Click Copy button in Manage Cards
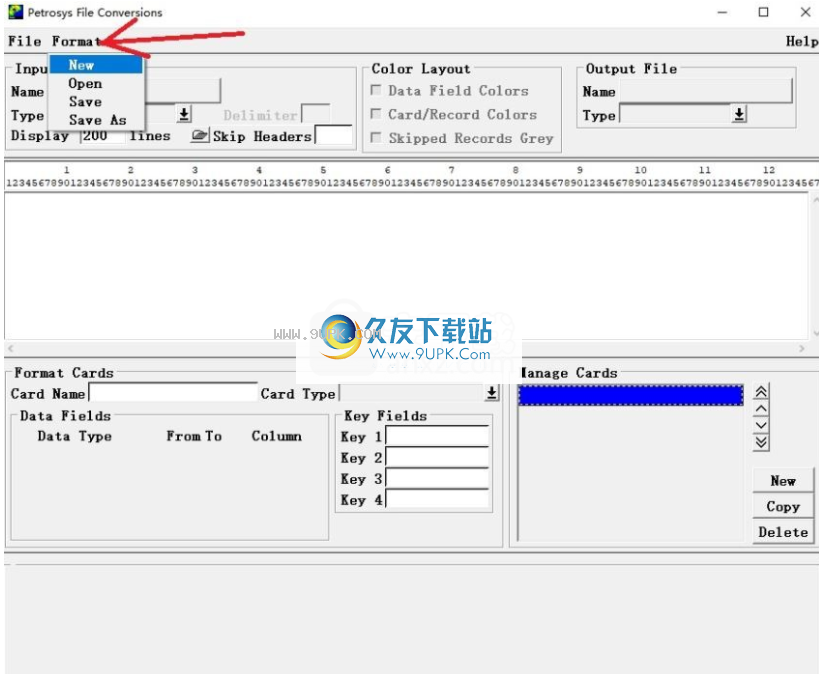Viewport: 819px width, 674px height. pyautogui.click(x=783, y=506)
